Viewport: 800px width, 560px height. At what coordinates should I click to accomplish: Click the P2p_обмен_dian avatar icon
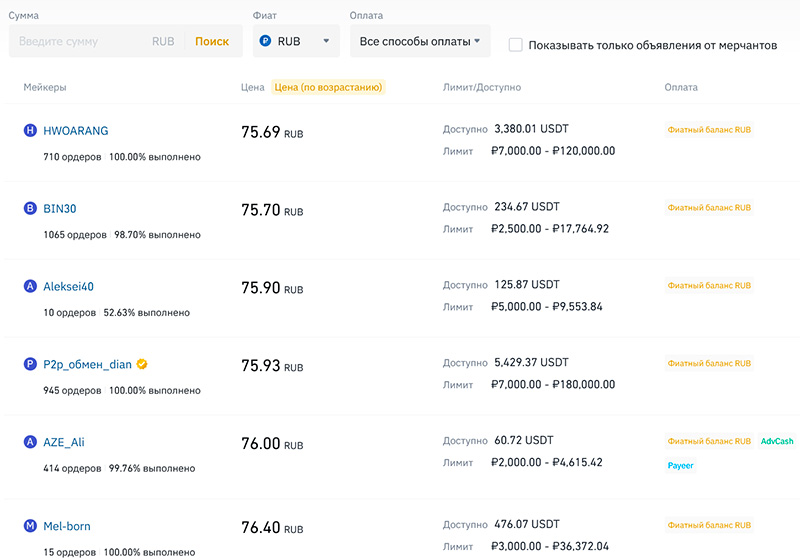pos(30,364)
